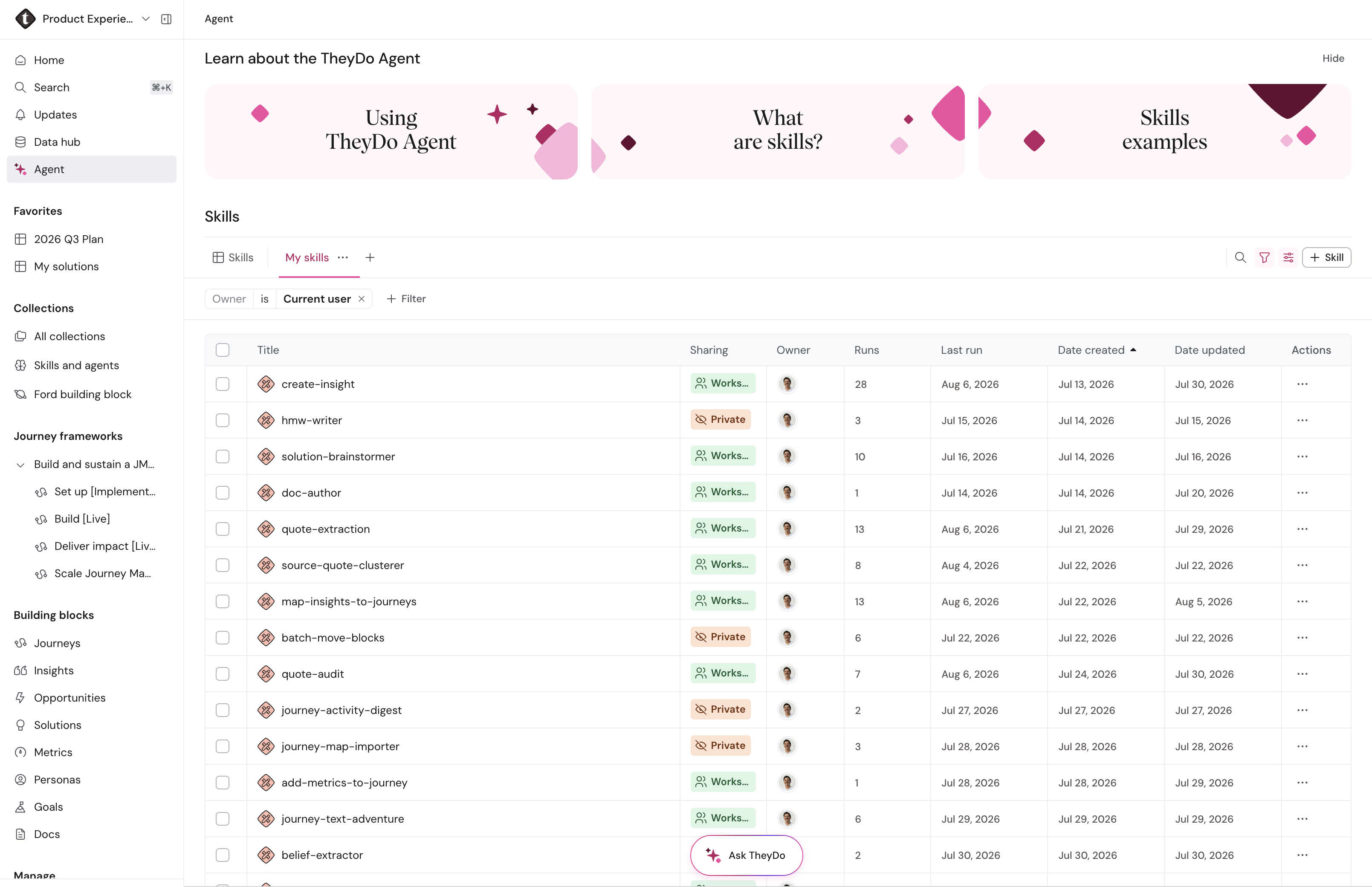Image resolution: width=1372 pixels, height=887 pixels.
Task: Click the Agent sparkle icon in sidebar
Action: coord(21,169)
